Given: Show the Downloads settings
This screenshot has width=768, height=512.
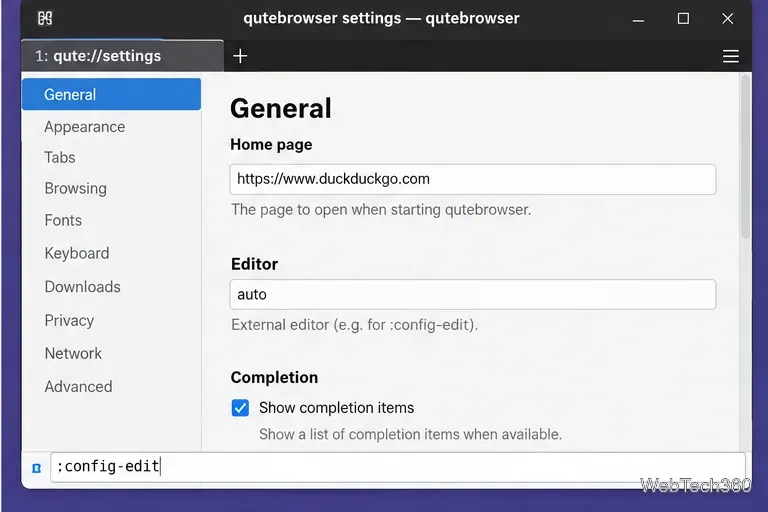Looking at the screenshot, I should click(x=82, y=287).
